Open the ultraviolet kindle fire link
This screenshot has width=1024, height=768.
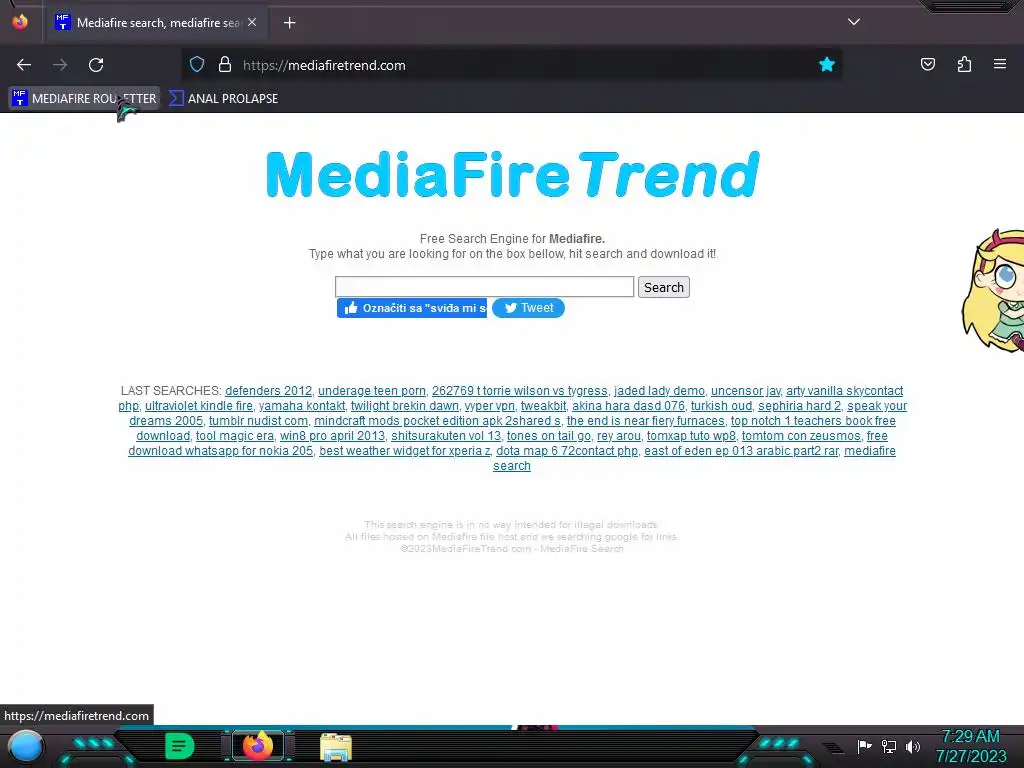[x=199, y=406]
